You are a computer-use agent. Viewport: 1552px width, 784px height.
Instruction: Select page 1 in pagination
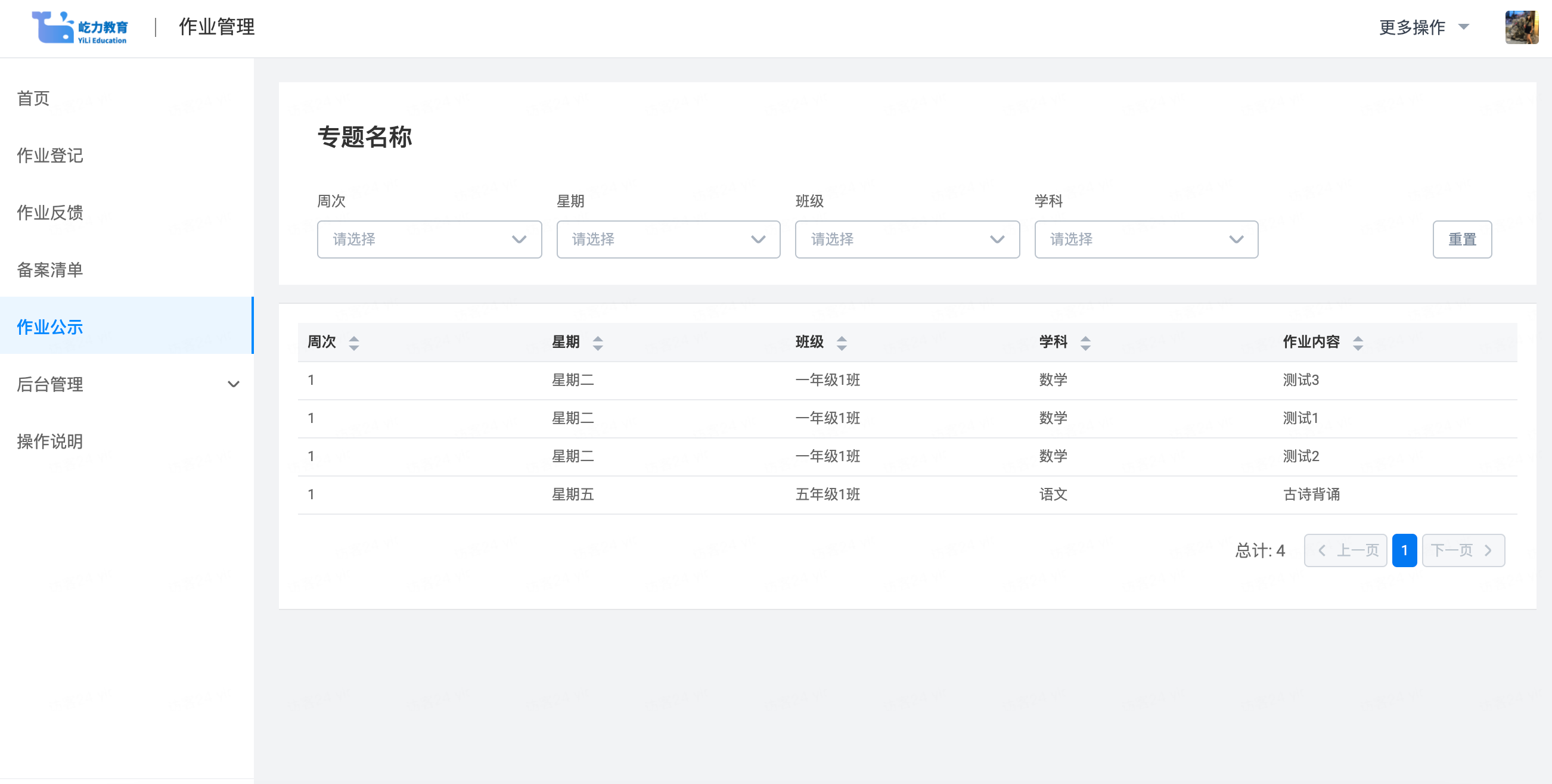coord(1404,550)
